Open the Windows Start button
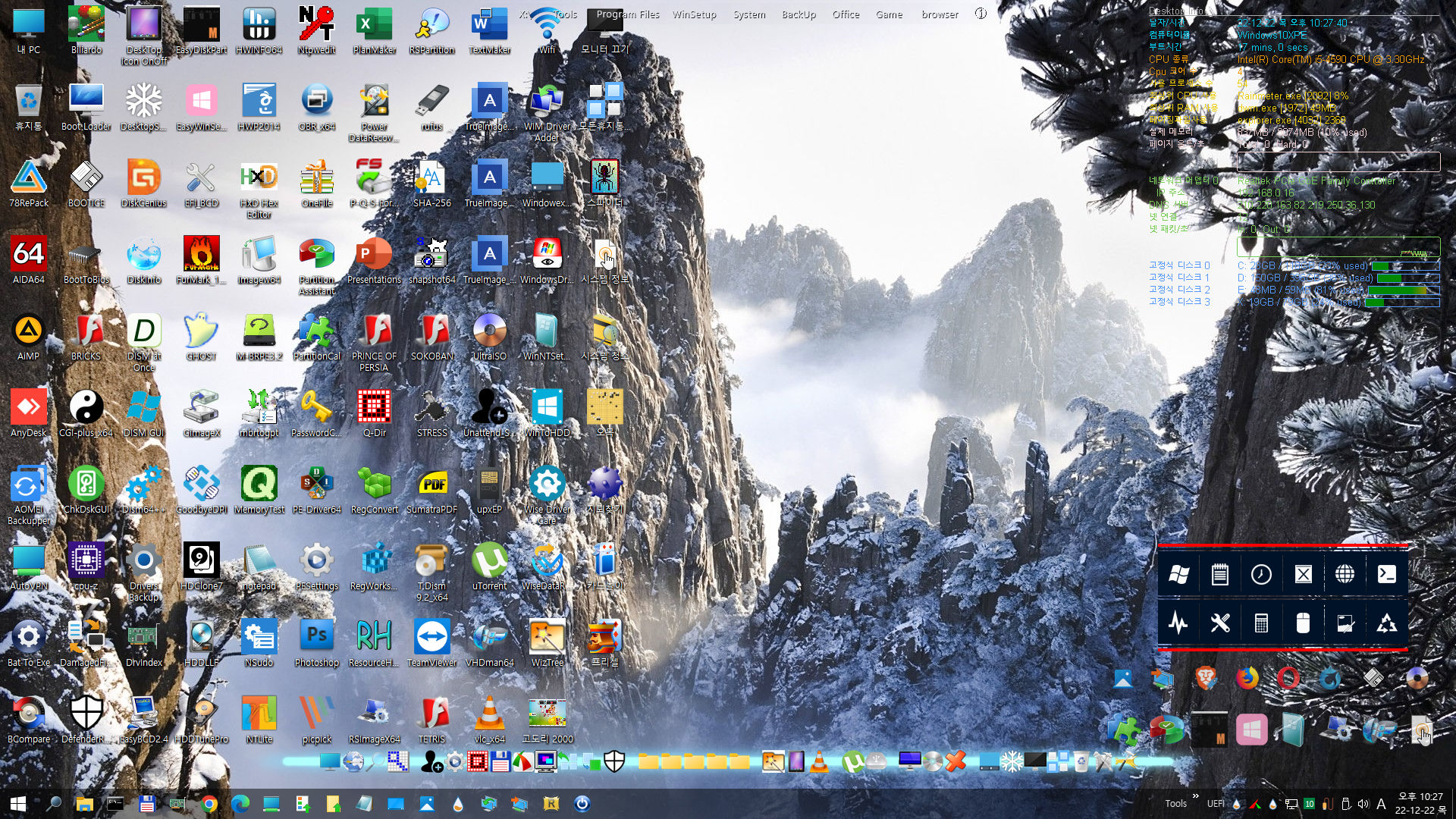Image resolution: width=1456 pixels, height=819 pixels. point(18,804)
